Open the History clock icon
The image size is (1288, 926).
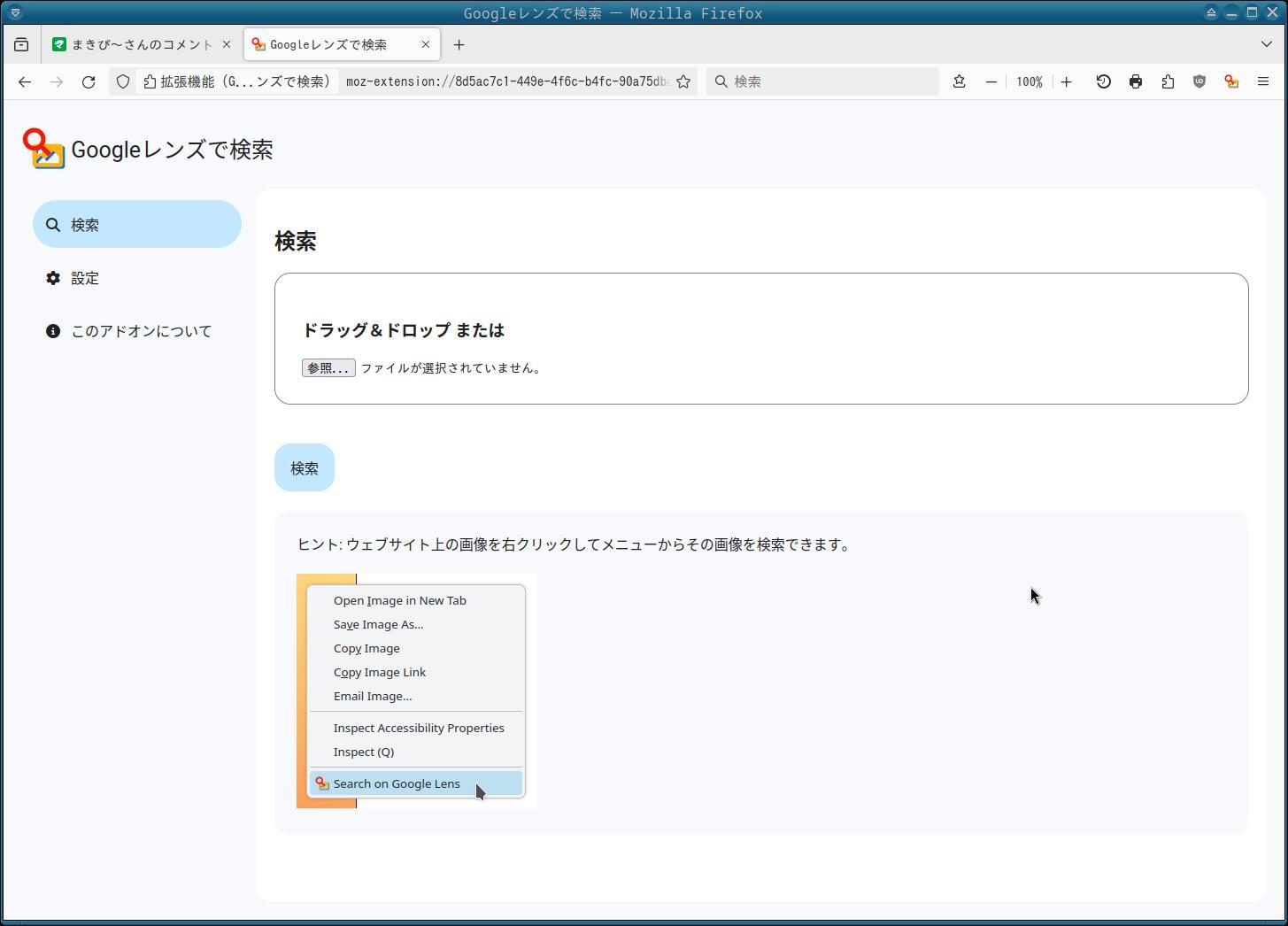tap(1103, 81)
